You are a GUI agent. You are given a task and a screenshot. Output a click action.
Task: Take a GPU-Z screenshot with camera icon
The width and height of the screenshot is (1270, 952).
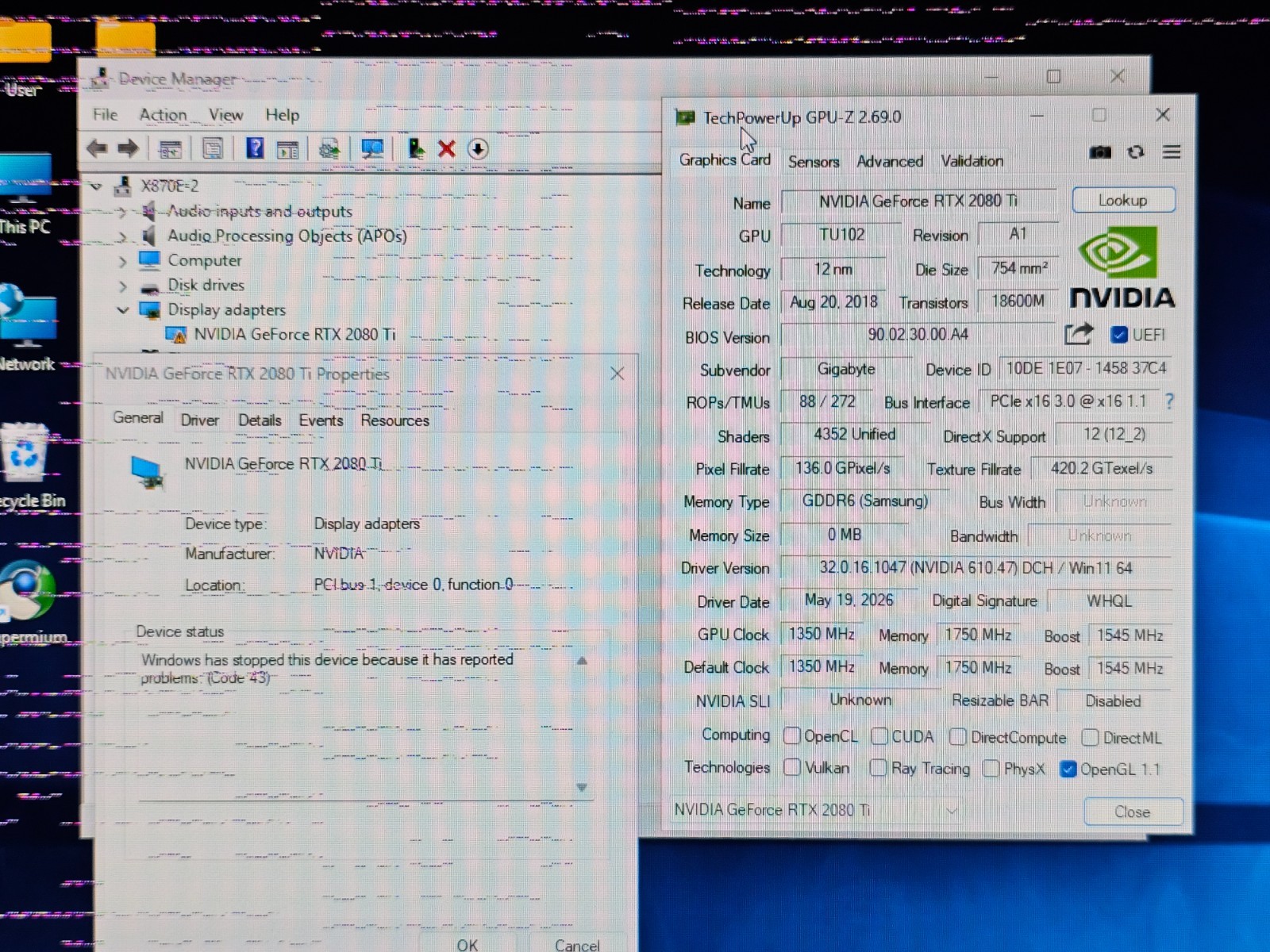pos(1100,152)
